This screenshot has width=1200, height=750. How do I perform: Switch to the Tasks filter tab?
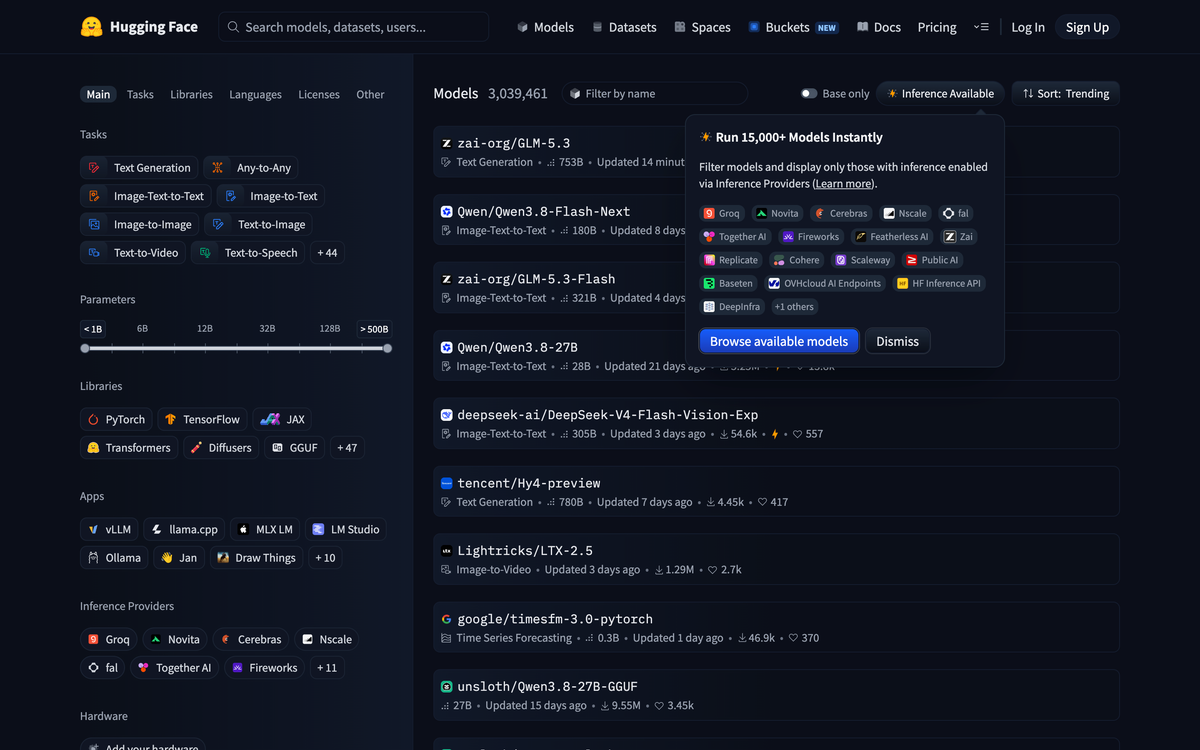(x=140, y=94)
